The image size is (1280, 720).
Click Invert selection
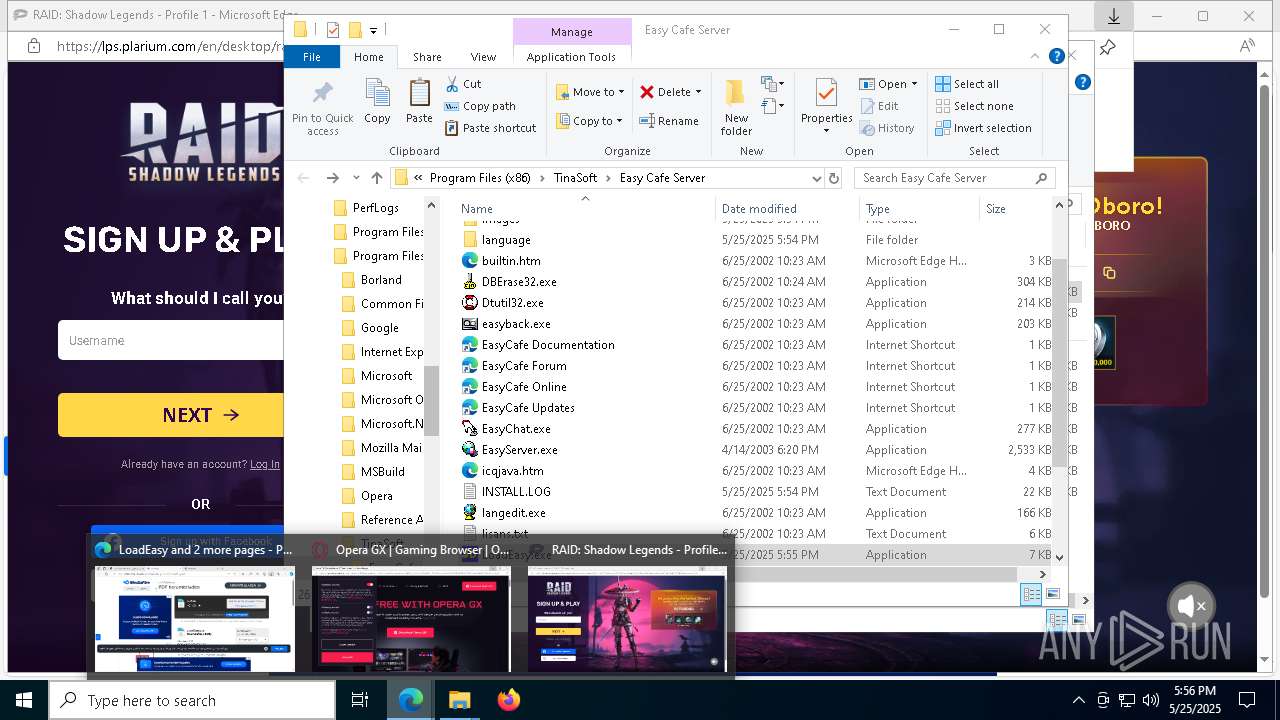click(x=983, y=128)
